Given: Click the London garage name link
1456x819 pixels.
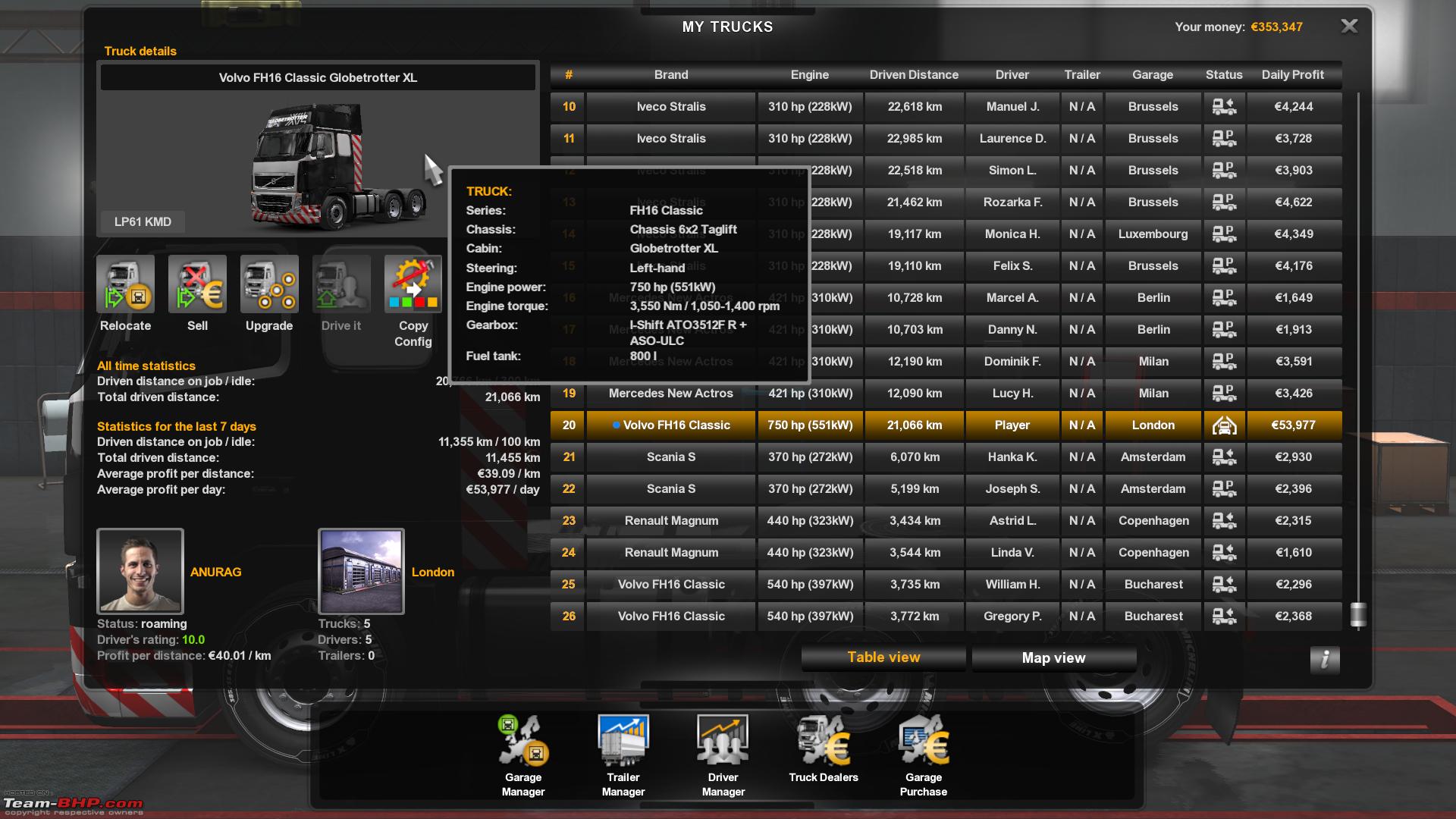Looking at the screenshot, I should pos(433,573).
